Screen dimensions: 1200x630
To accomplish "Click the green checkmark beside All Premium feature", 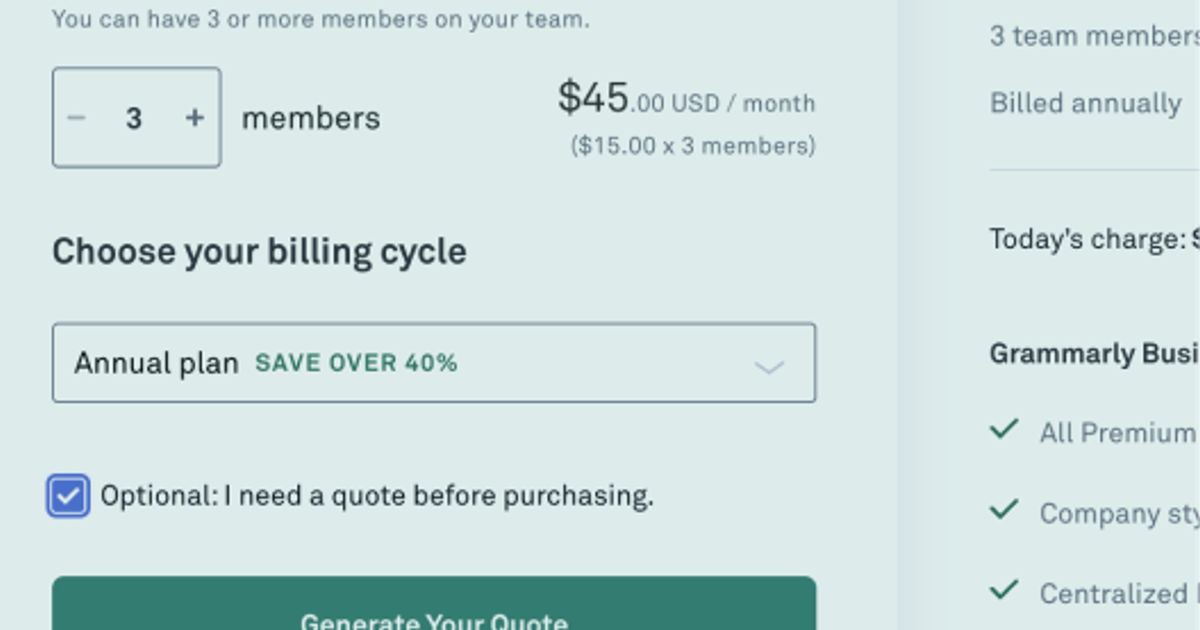I will click(1003, 429).
